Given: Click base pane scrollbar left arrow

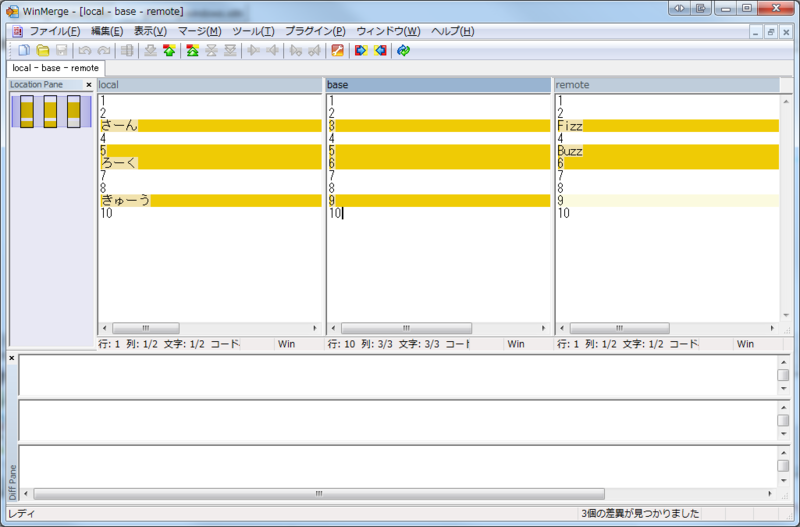Looking at the screenshot, I should pyautogui.click(x=333, y=328).
